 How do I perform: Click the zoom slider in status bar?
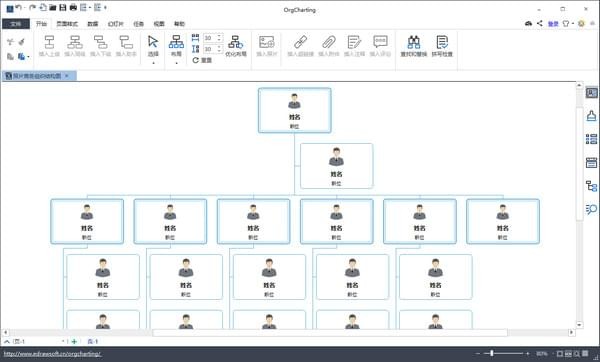click(503, 354)
